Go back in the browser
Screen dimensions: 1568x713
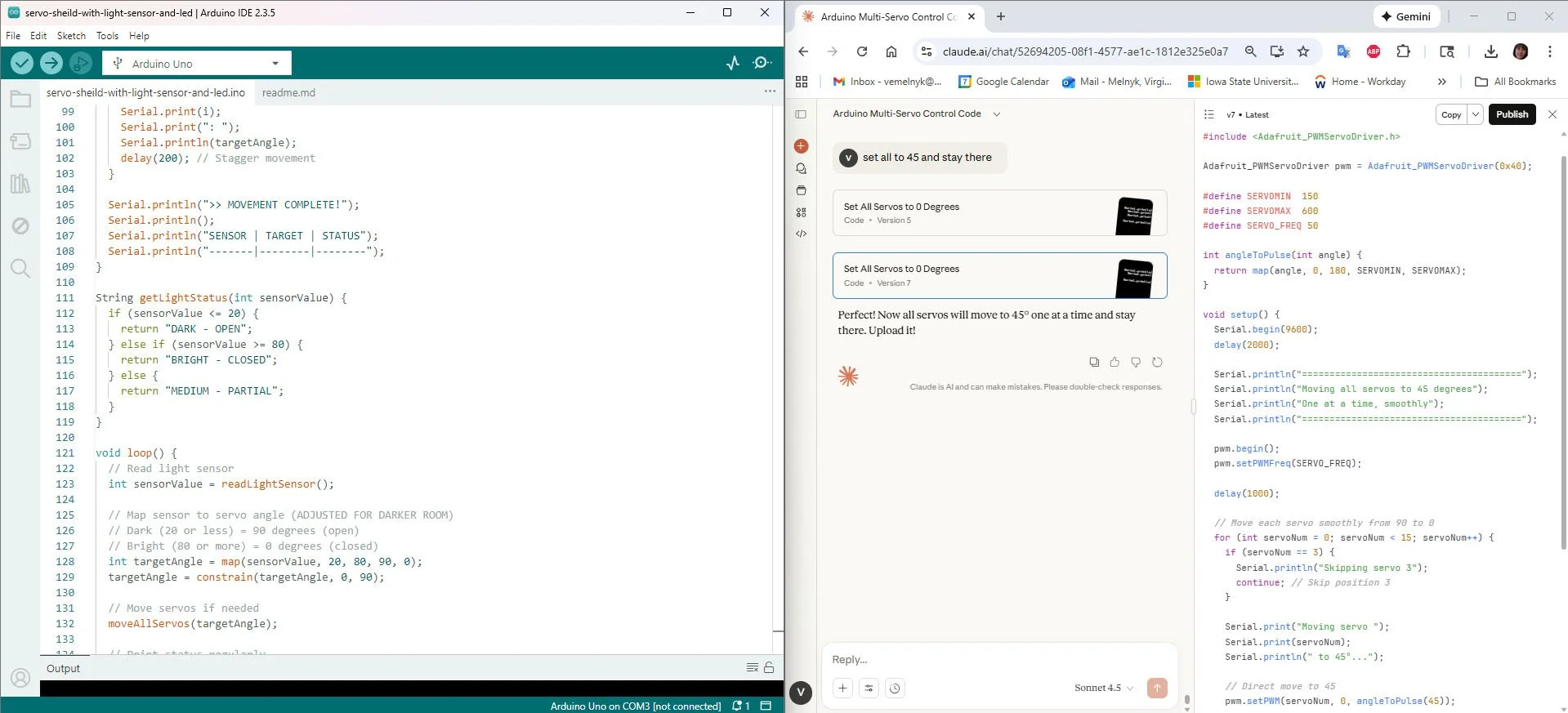[803, 51]
